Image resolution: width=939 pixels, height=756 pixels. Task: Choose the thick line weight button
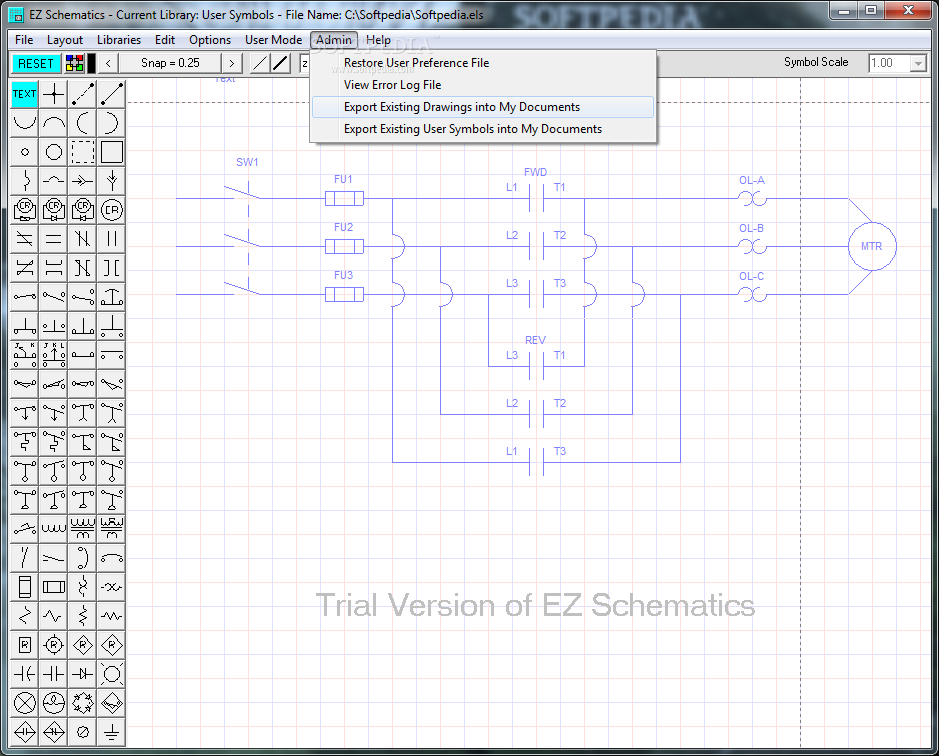(280, 63)
